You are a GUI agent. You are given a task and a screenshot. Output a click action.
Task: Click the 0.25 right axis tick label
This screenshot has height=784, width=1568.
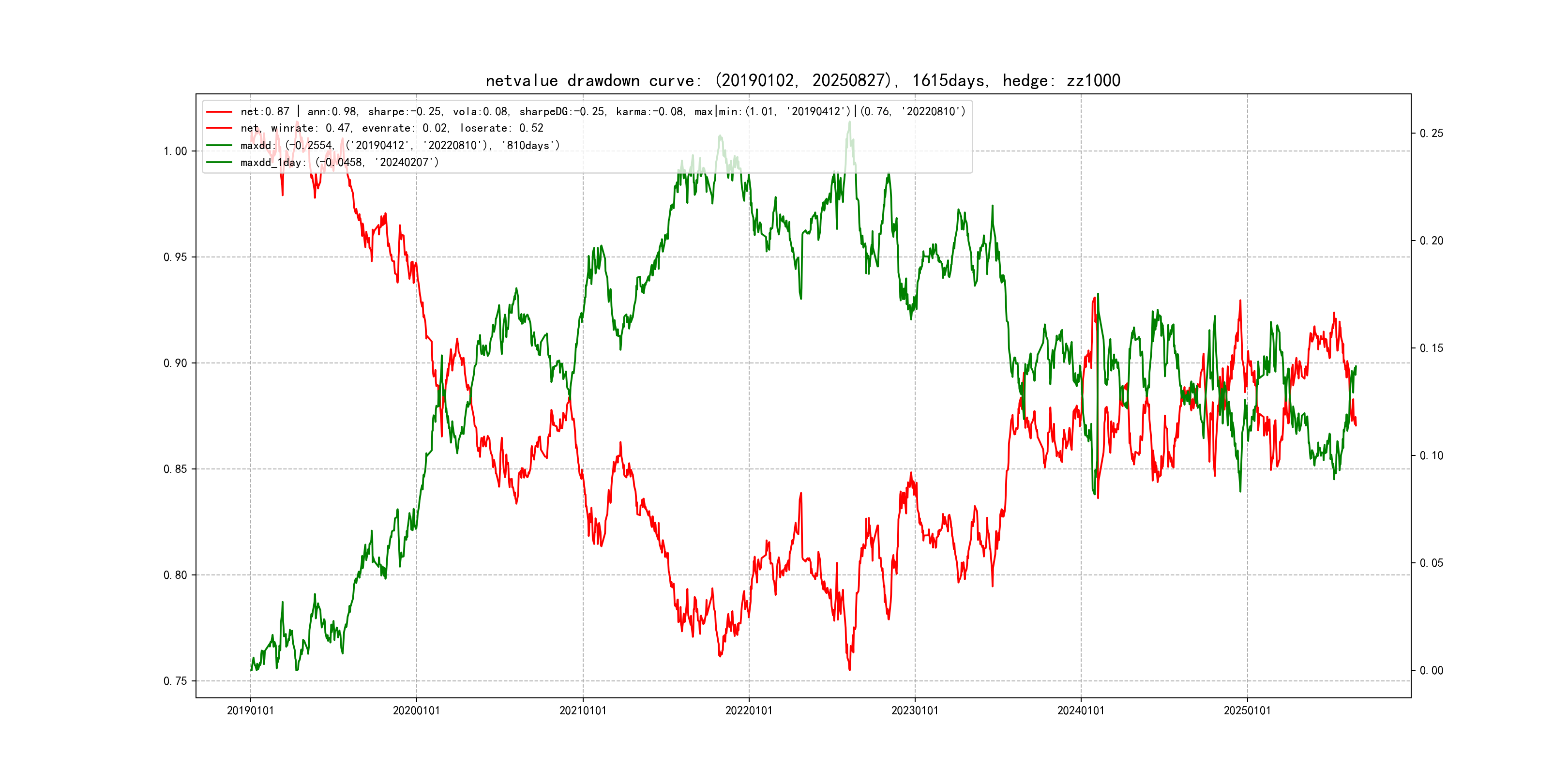click(x=1431, y=133)
